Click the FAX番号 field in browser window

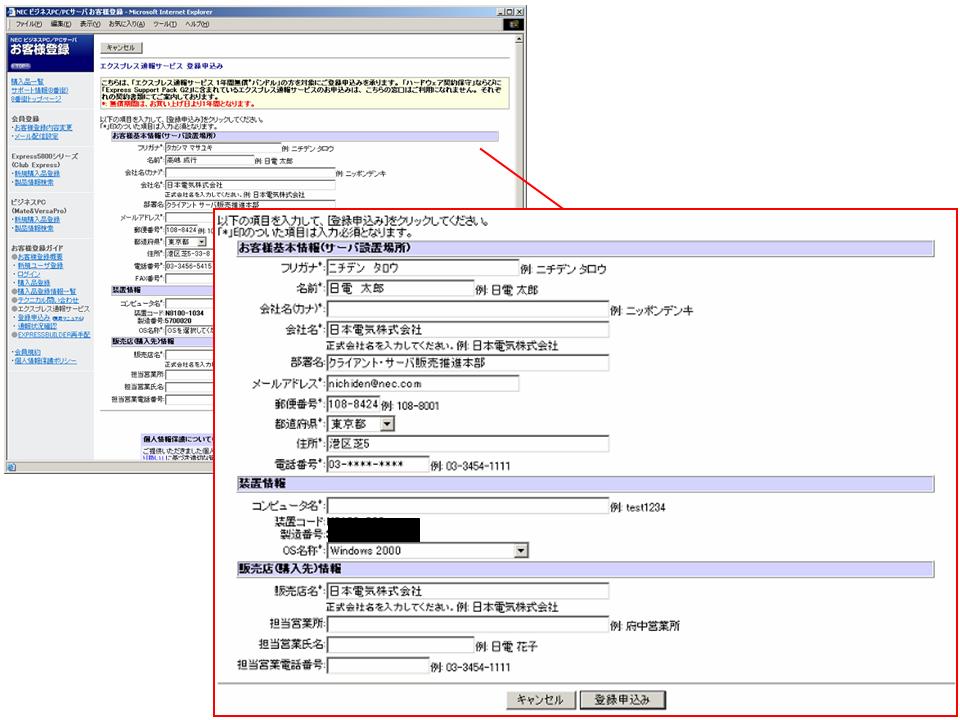pos(189,279)
